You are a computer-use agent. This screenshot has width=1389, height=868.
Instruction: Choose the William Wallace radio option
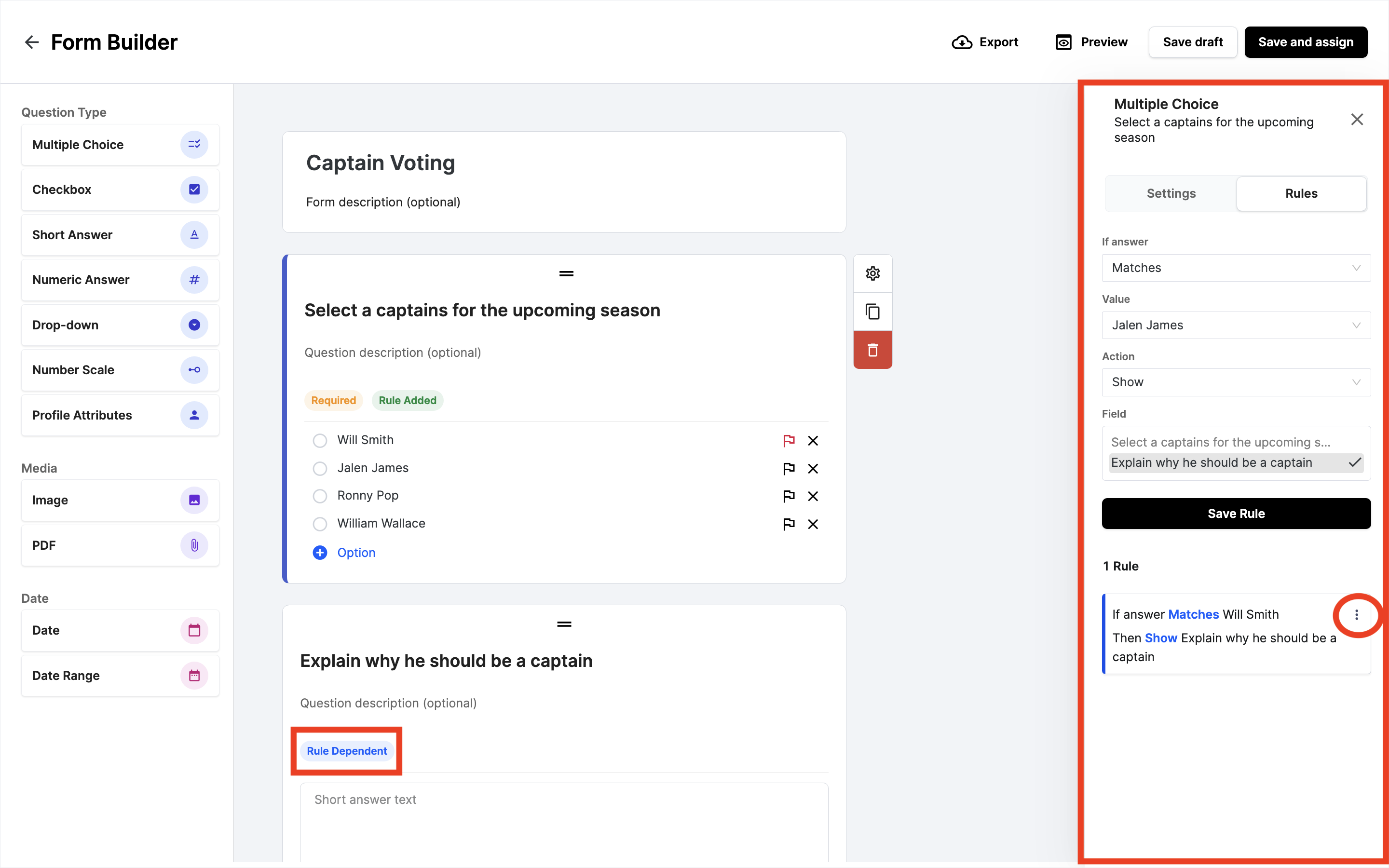coord(320,524)
